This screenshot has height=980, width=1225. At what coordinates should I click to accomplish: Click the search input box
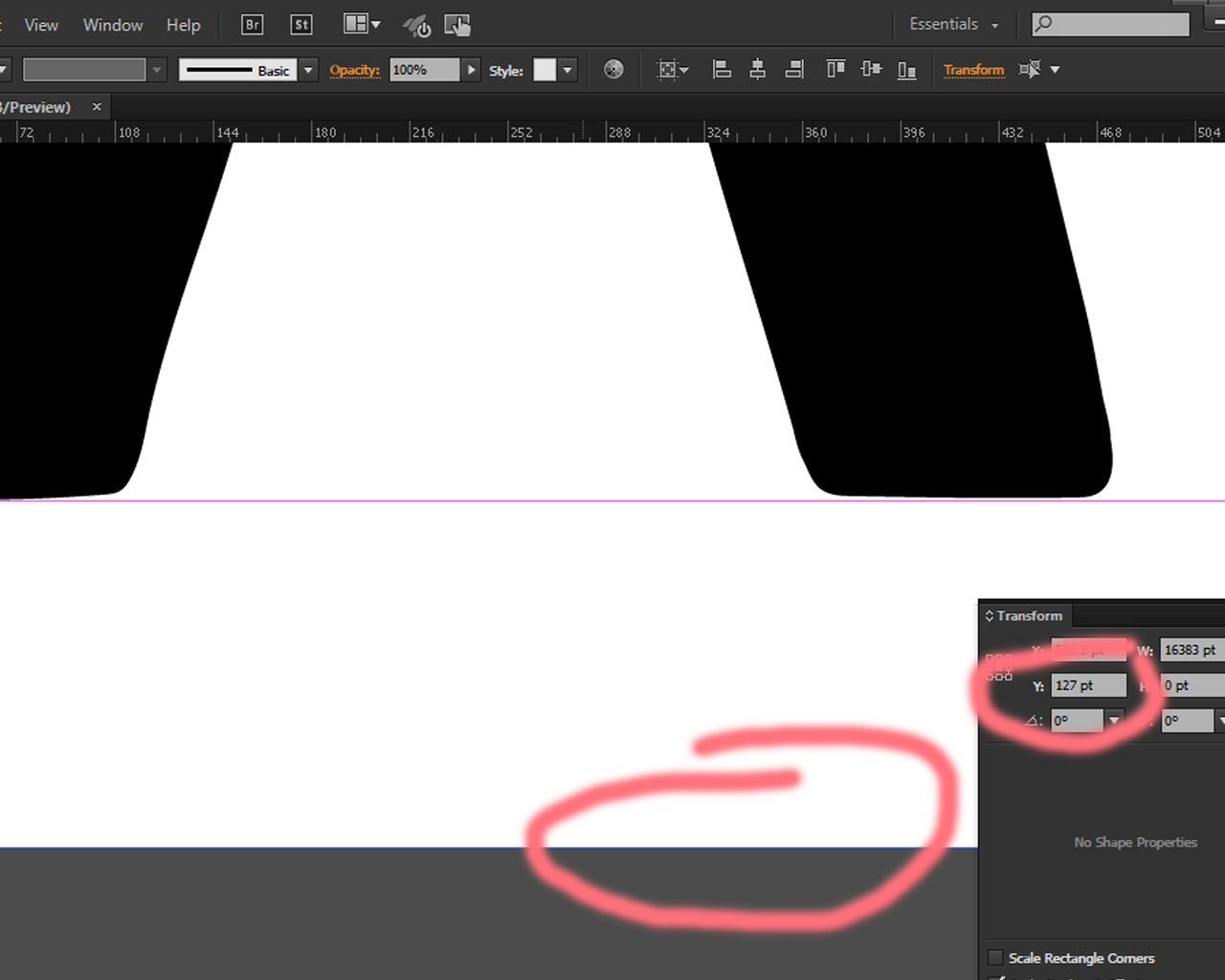1110,24
